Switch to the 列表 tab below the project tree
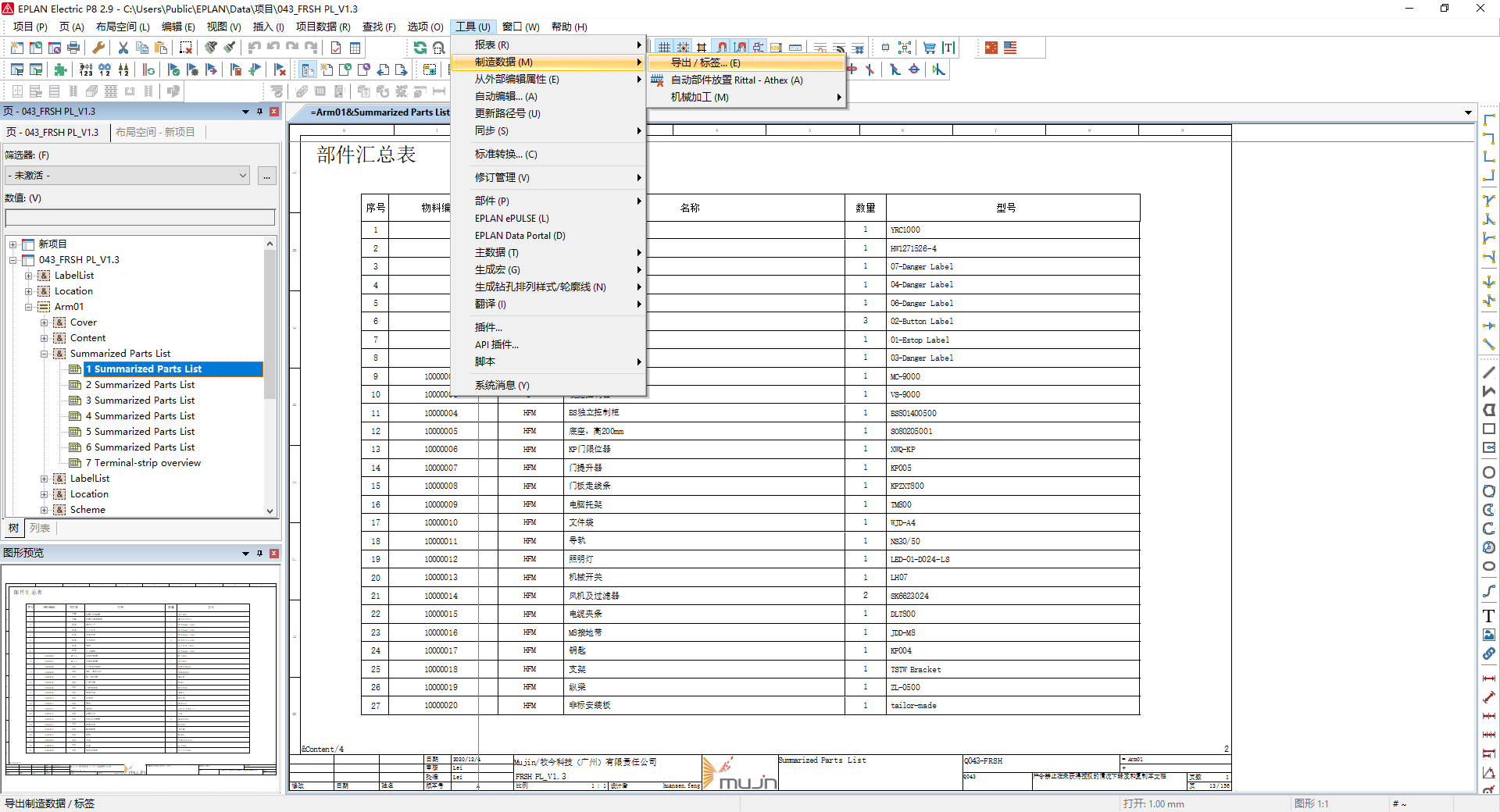The height and width of the screenshot is (812, 1500). click(40, 529)
